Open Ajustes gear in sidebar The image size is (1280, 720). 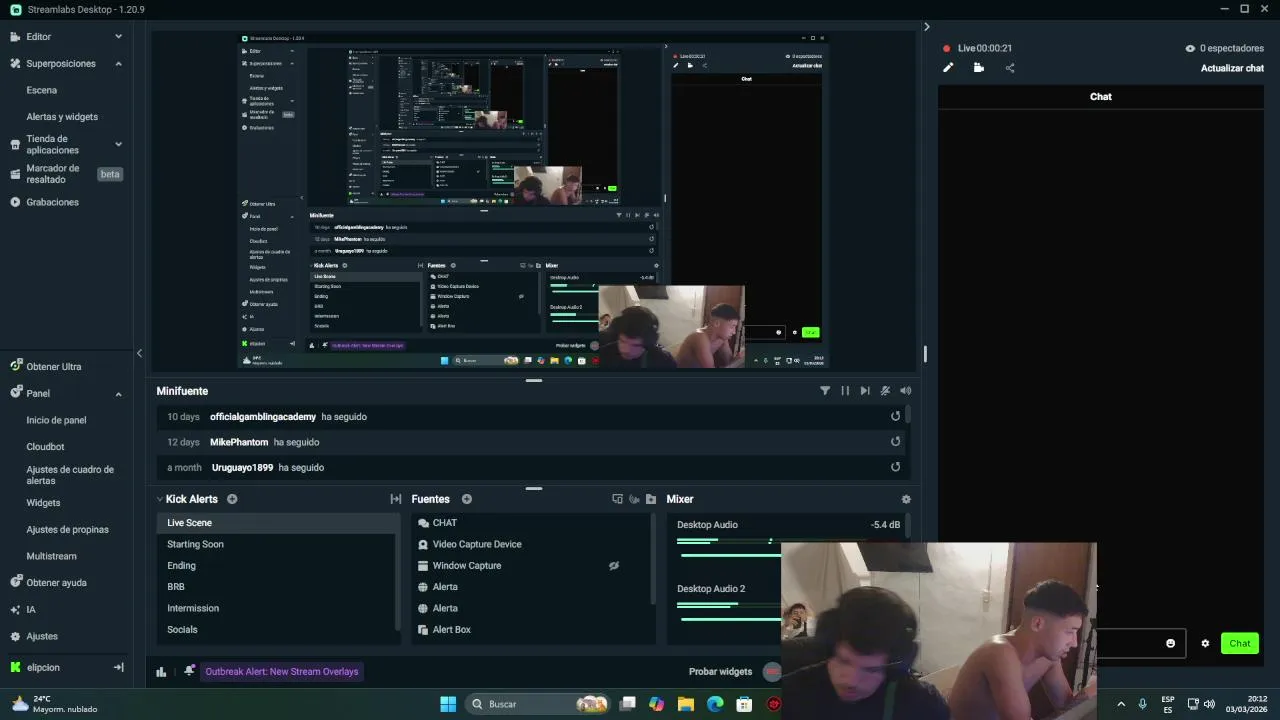tap(15, 636)
